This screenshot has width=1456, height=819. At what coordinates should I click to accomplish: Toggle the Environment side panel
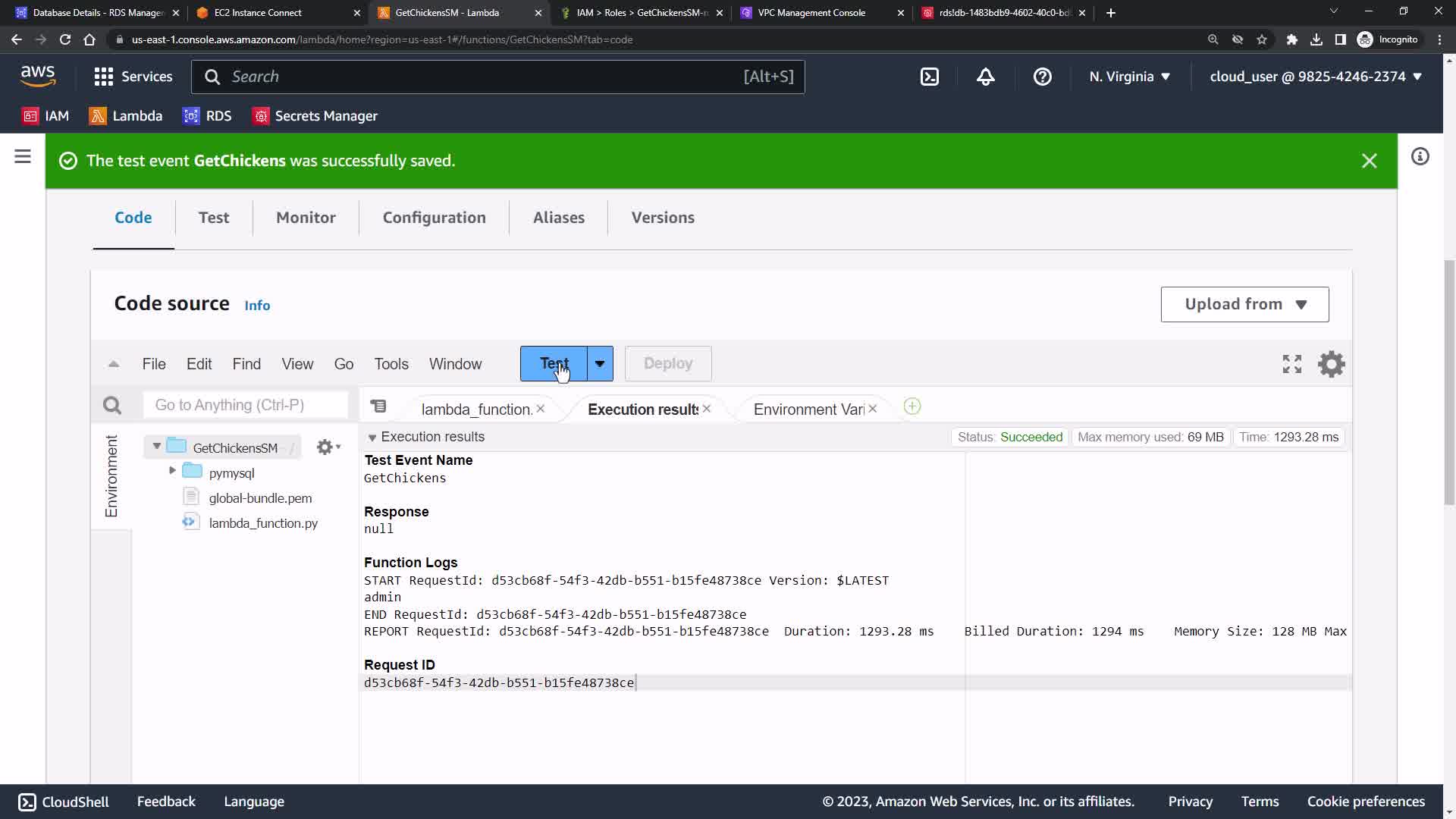click(x=111, y=476)
